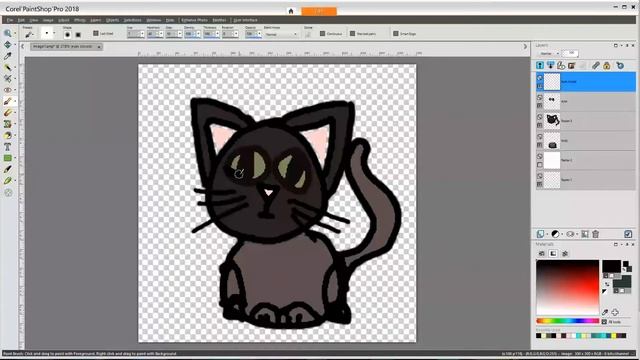Image resolution: width=640 pixels, height=360 pixels.
Task: Open the Image menu
Action: point(48,20)
